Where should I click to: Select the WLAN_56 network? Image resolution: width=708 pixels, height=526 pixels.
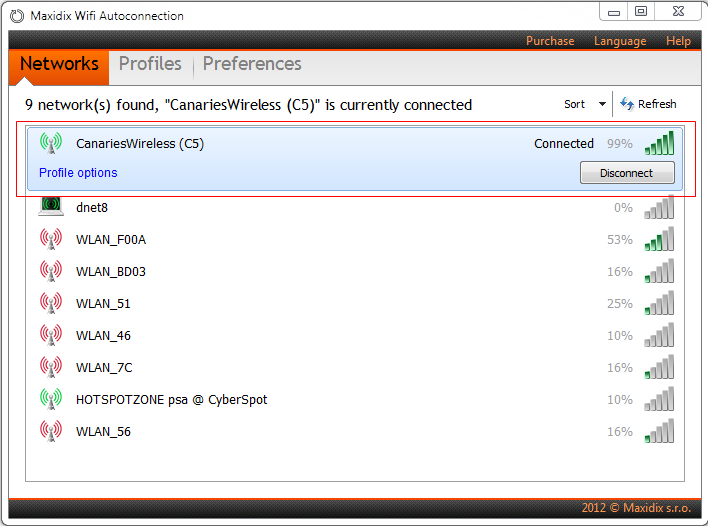[103, 432]
